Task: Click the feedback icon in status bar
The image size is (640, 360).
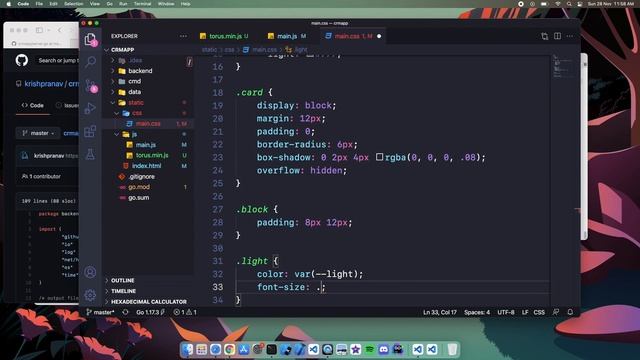Action: (556, 312)
